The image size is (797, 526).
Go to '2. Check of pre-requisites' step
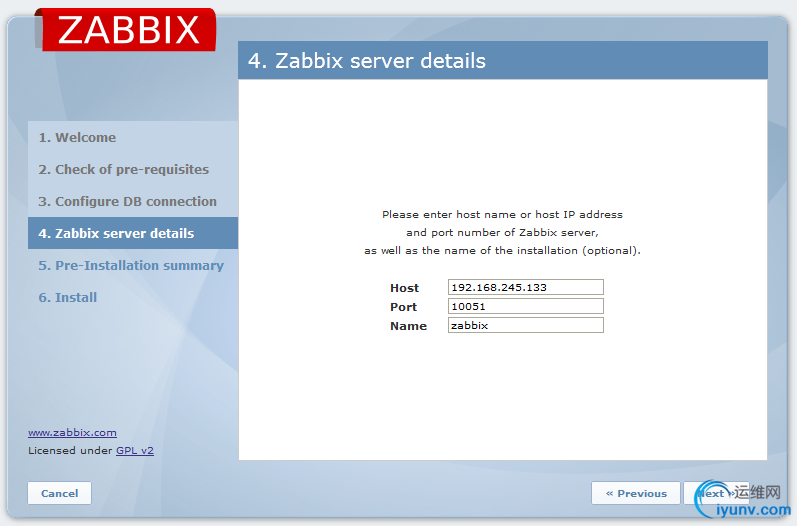point(124,170)
